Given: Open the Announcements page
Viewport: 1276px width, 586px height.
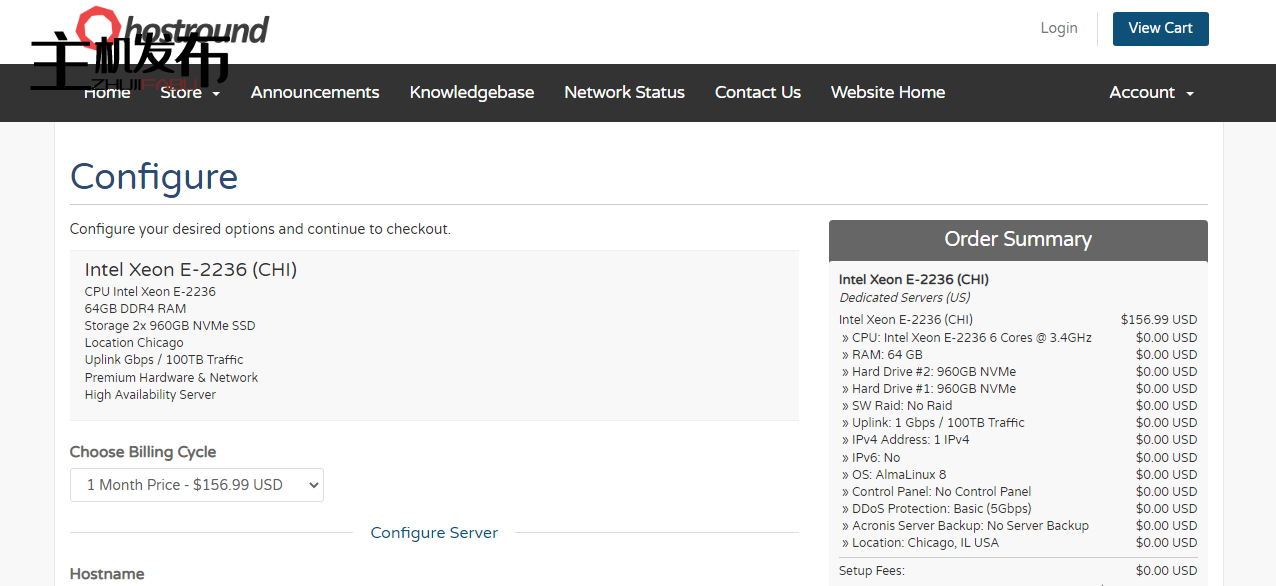Looking at the screenshot, I should (315, 92).
